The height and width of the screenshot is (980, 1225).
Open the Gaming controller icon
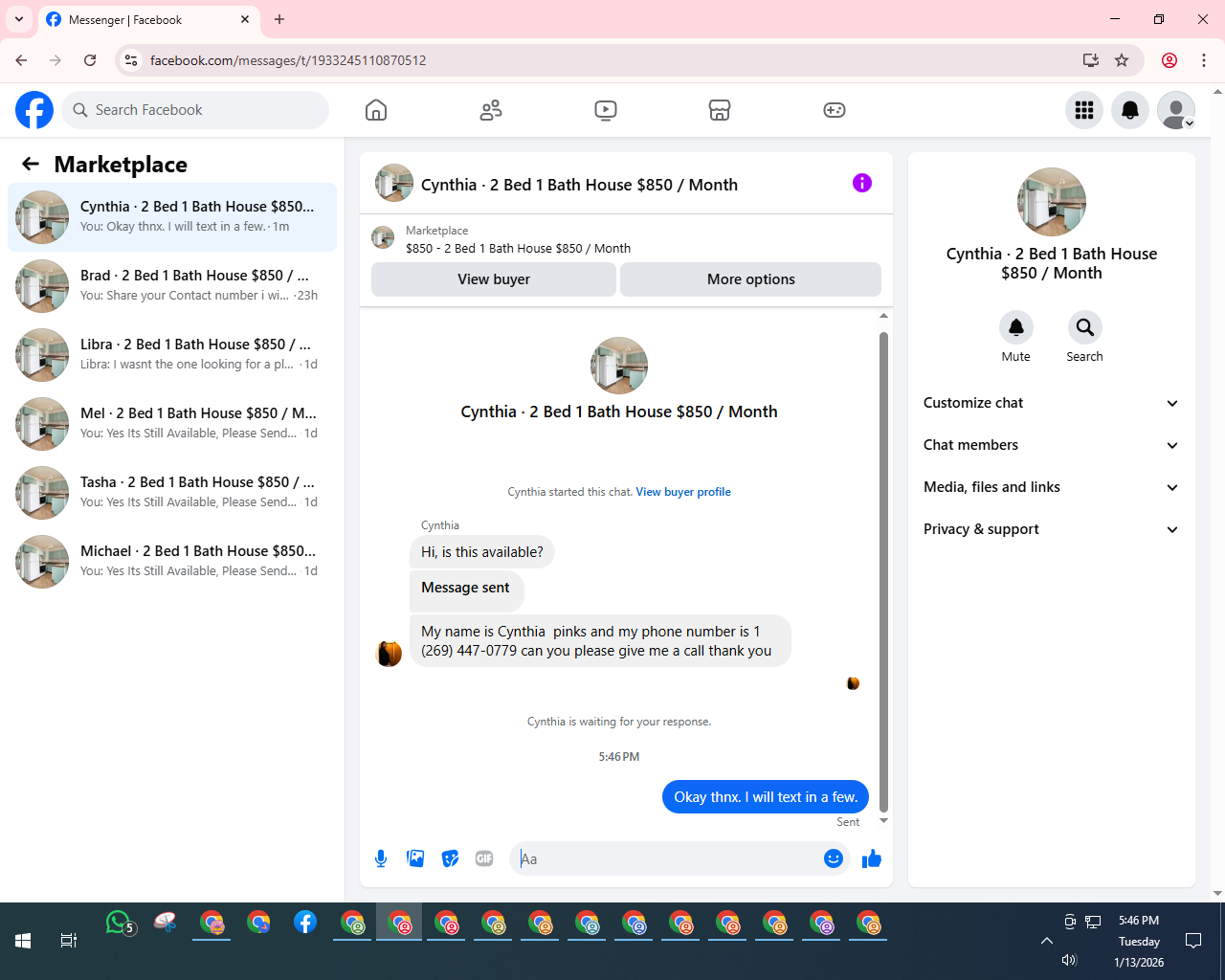(835, 110)
